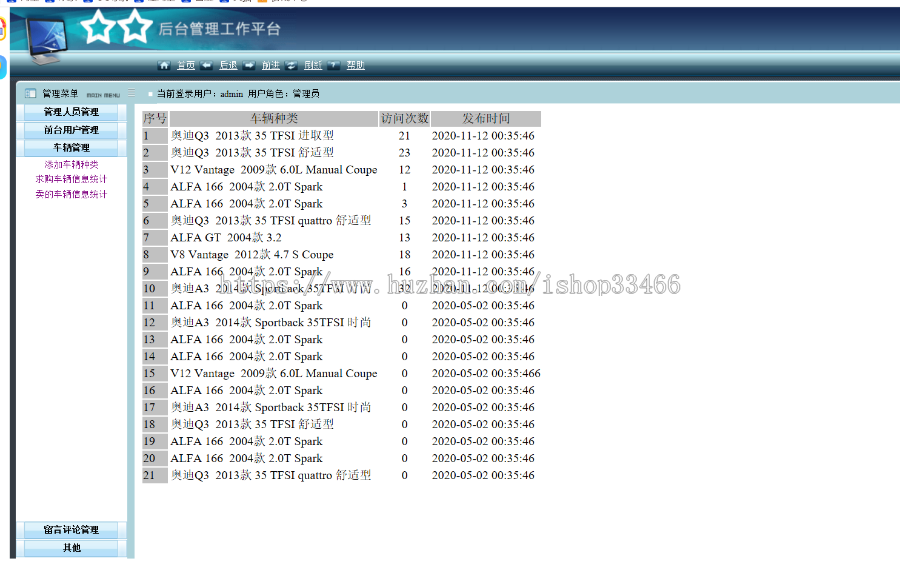Screen dimensions: 900x564
Task: Click the visit count 23 in row 2
Action: 405,153
